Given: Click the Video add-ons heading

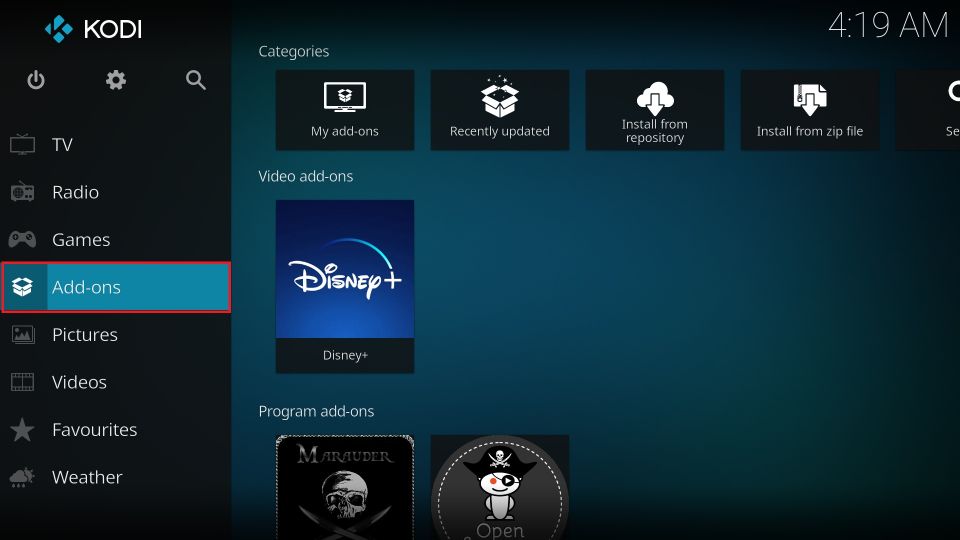Looking at the screenshot, I should click(x=306, y=176).
